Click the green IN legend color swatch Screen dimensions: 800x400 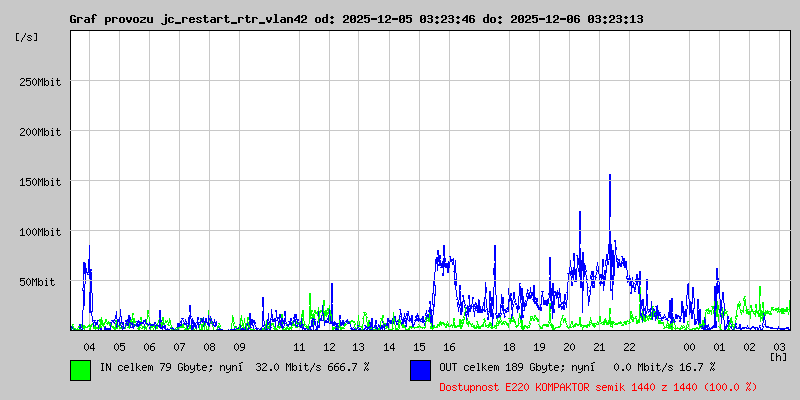[80, 369]
